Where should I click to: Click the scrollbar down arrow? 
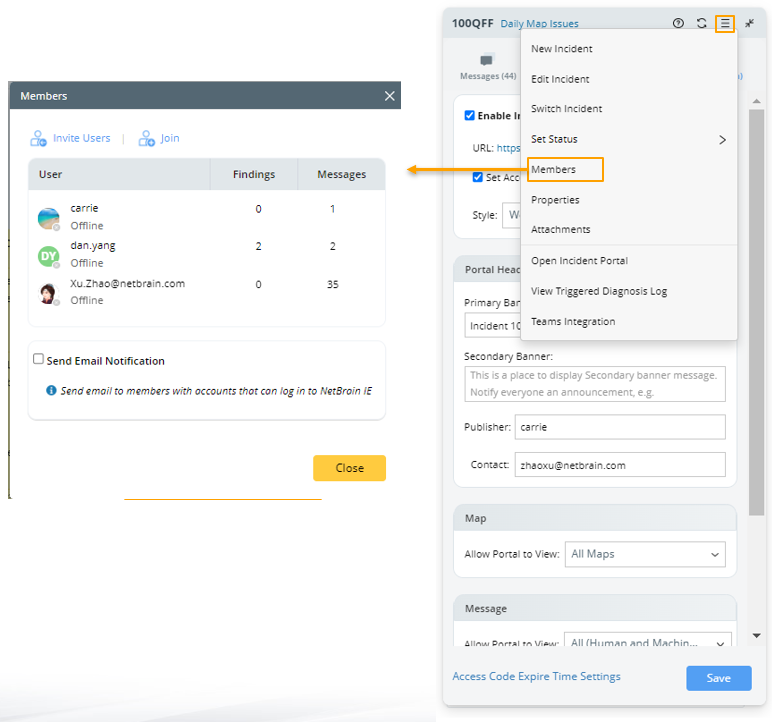(x=756, y=635)
